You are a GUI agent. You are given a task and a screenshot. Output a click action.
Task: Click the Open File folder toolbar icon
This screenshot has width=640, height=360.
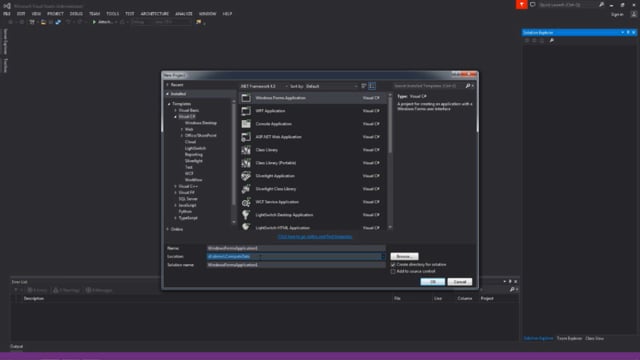pos(43,22)
